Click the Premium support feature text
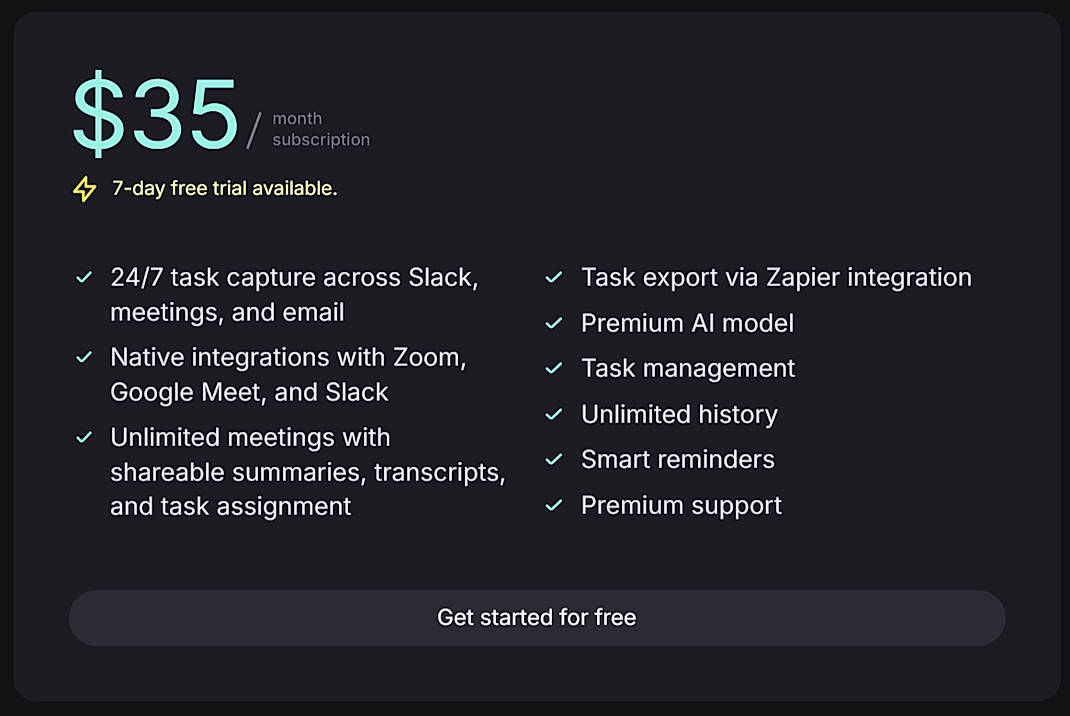The height and width of the screenshot is (716, 1070). [681, 505]
